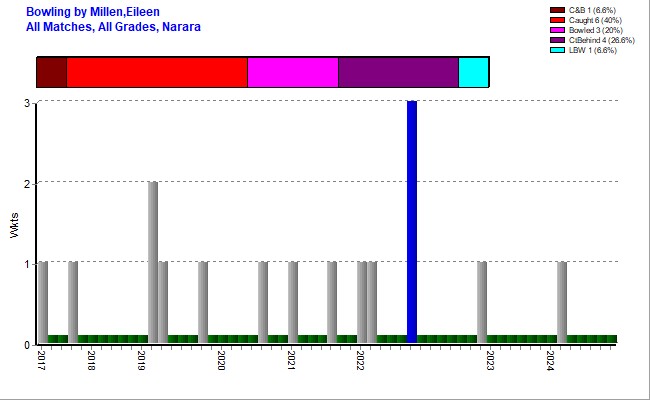Image resolution: width=650 pixels, height=400 pixels.
Task: Click the 2020 x-axis label
Action: tap(221, 360)
